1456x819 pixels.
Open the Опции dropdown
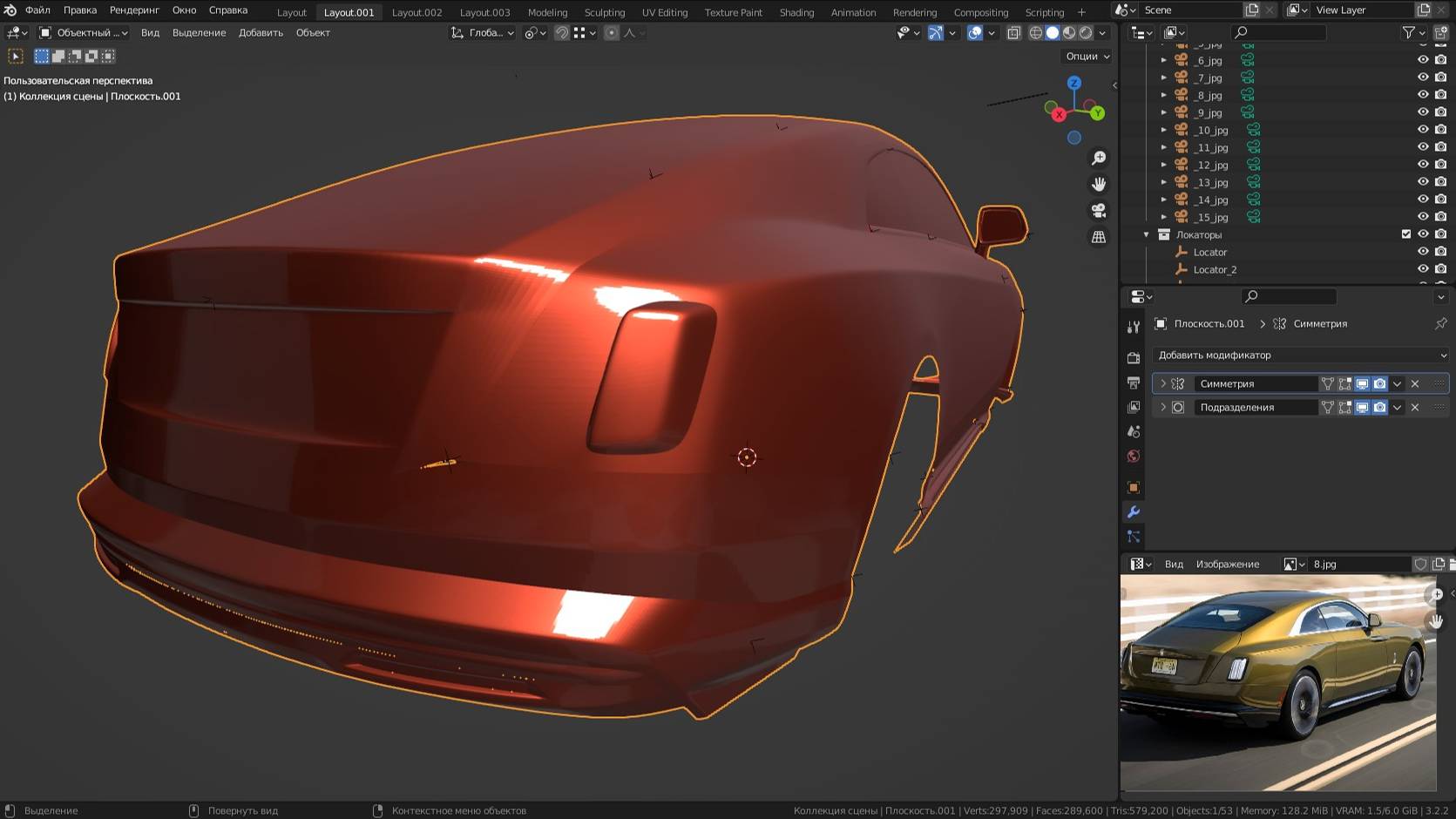[x=1087, y=56]
